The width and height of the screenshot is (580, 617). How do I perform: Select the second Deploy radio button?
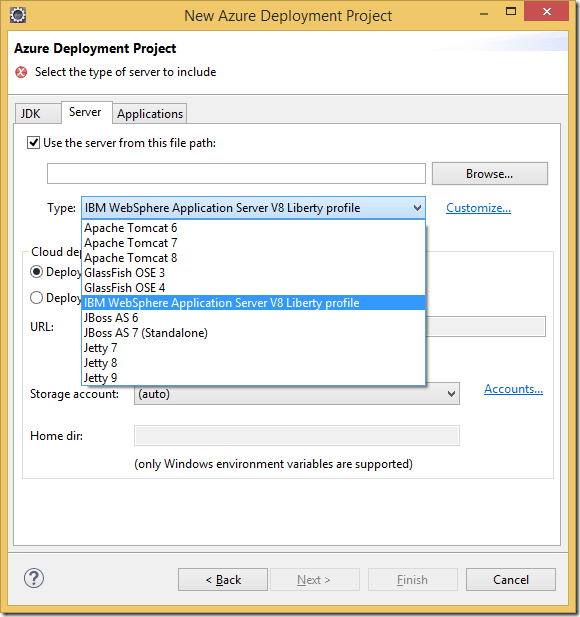(x=37, y=298)
